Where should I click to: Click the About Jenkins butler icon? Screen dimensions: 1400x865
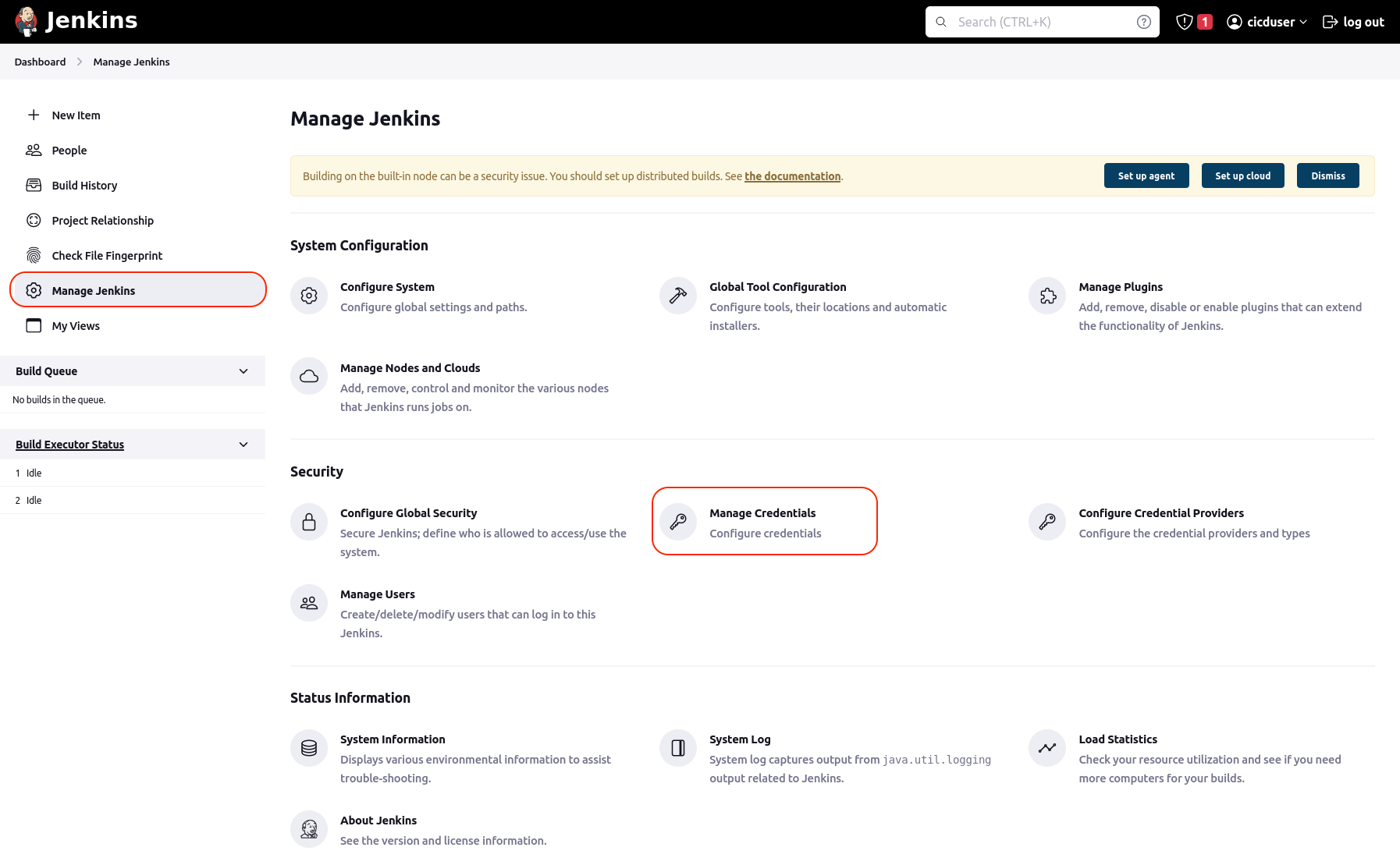309,829
